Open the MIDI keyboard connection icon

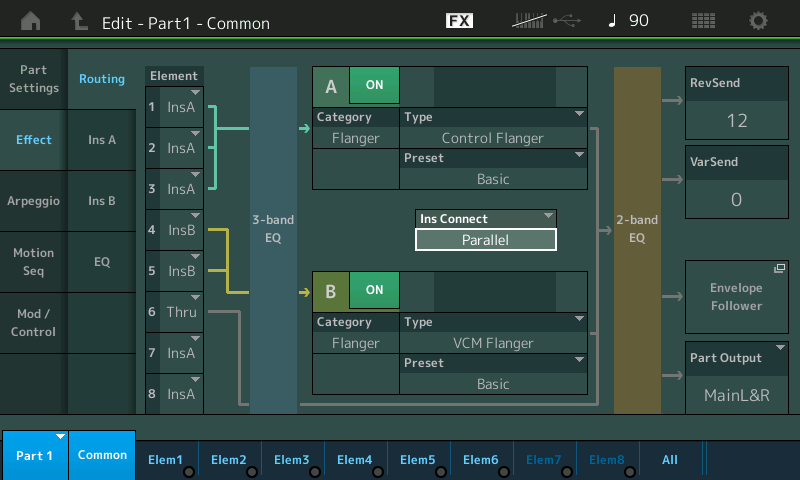(529, 20)
